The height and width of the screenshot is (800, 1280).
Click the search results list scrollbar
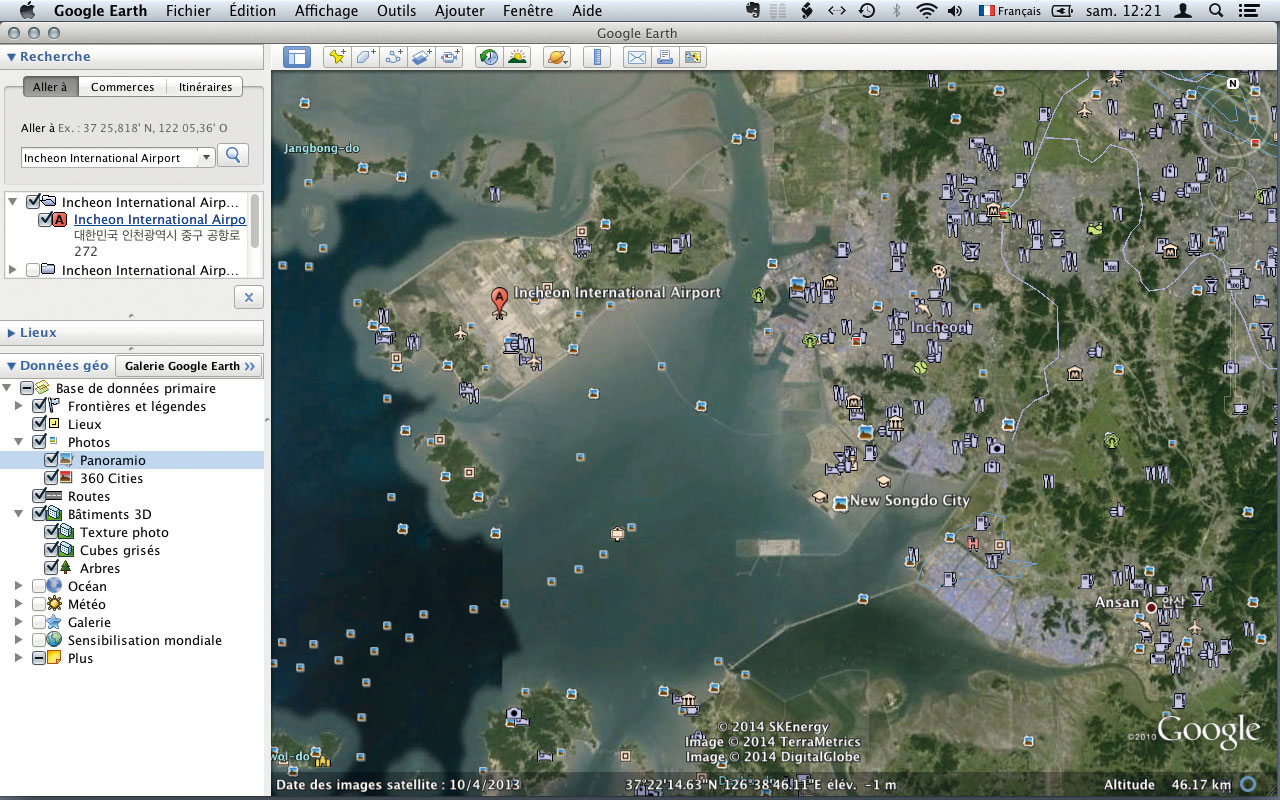coord(255,220)
